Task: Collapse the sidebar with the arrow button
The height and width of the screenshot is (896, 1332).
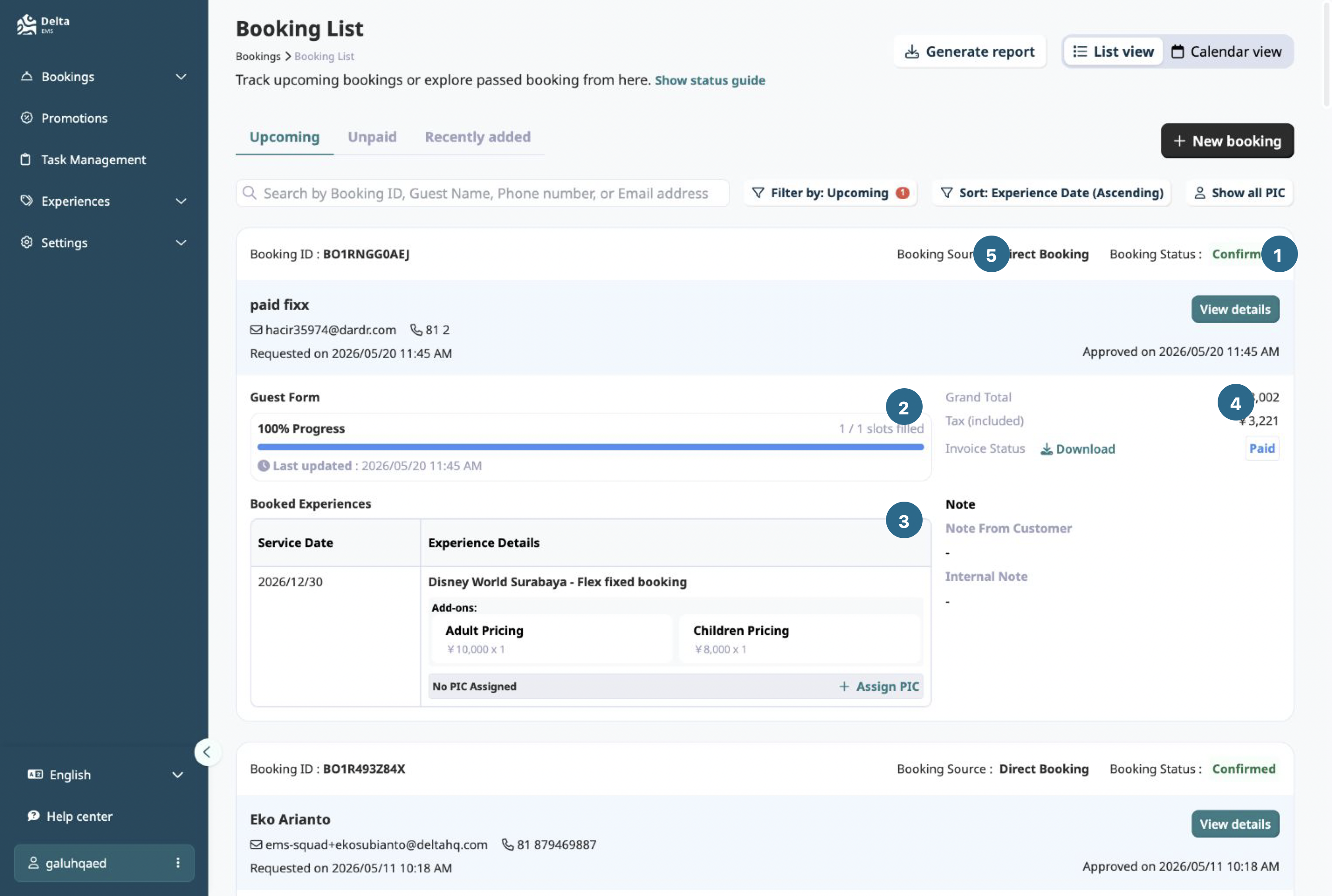Action: click(x=207, y=752)
